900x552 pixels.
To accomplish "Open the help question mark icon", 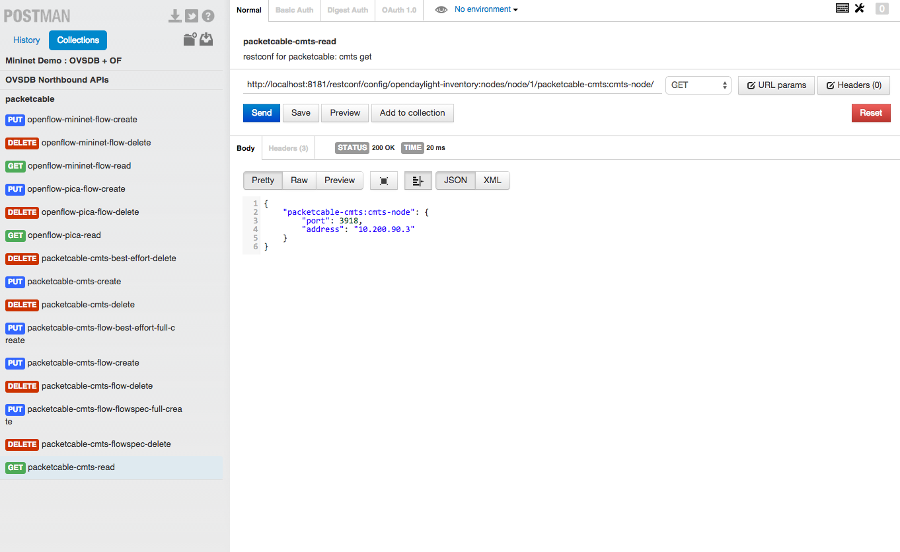I will pyautogui.click(x=208, y=16).
